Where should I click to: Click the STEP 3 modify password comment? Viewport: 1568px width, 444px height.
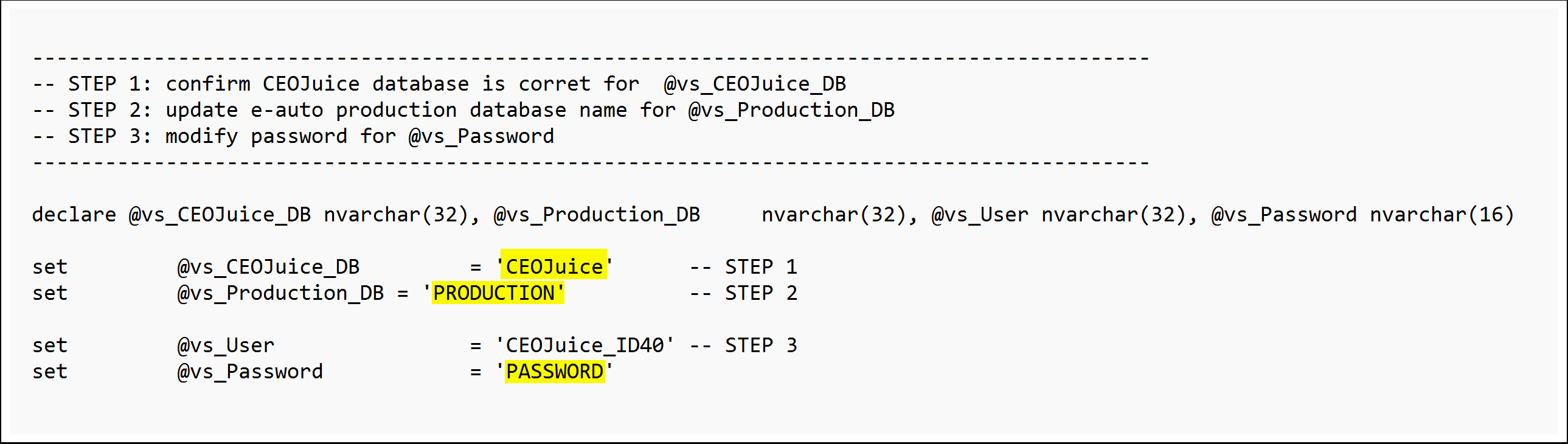coord(293,136)
